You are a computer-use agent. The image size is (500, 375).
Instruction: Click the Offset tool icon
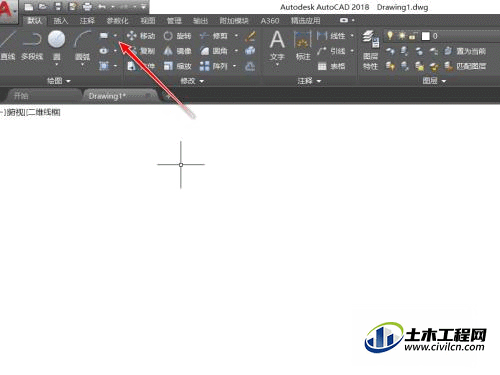pyautogui.click(x=250, y=66)
